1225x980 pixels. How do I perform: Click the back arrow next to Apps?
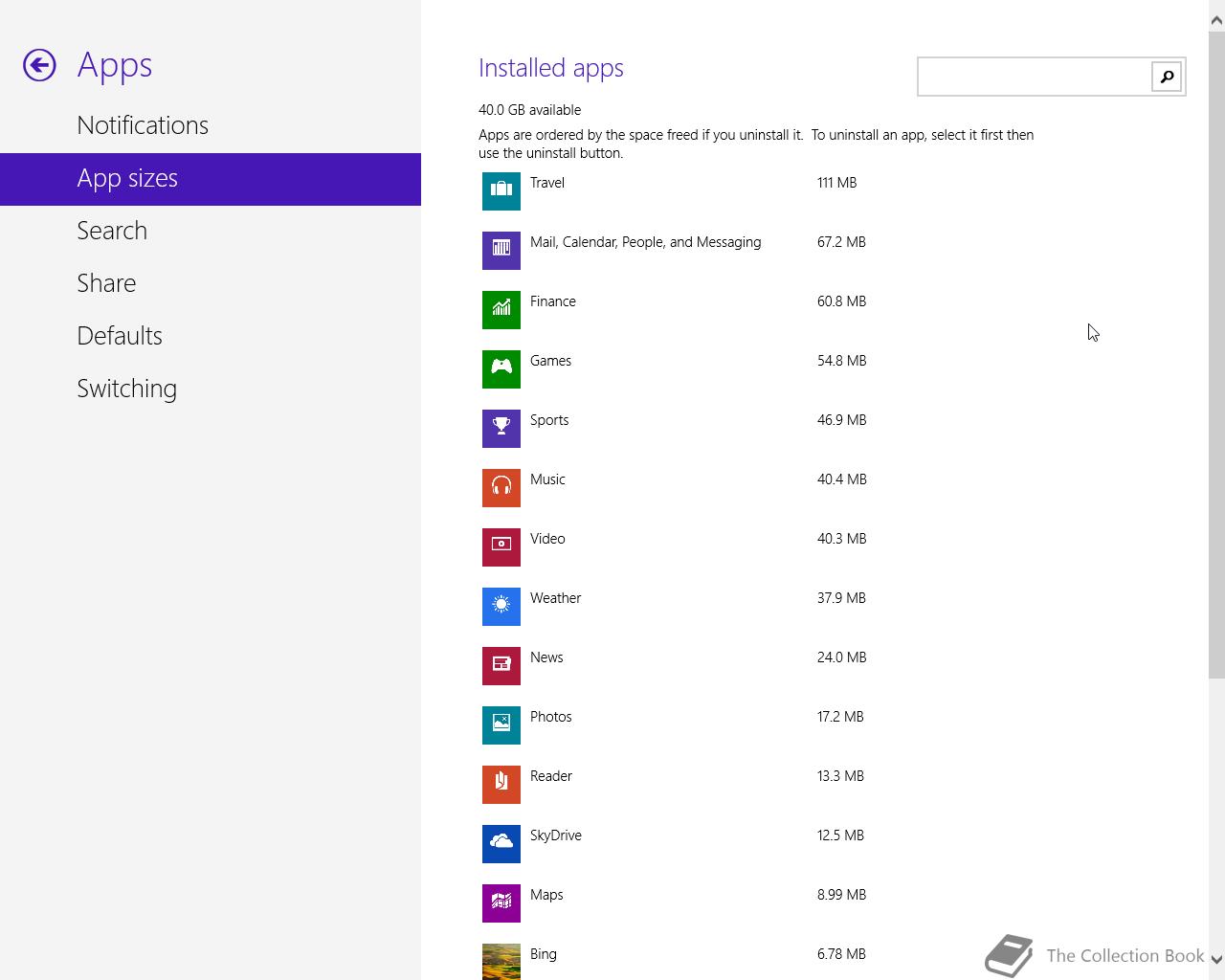pyautogui.click(x=39, y=65)
